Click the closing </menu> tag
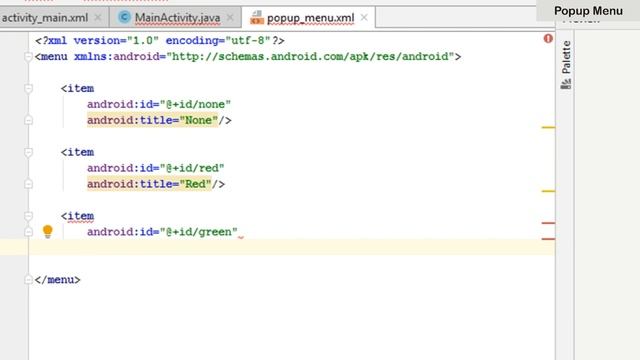Screen dimensions: 640x360 [58, 280]
